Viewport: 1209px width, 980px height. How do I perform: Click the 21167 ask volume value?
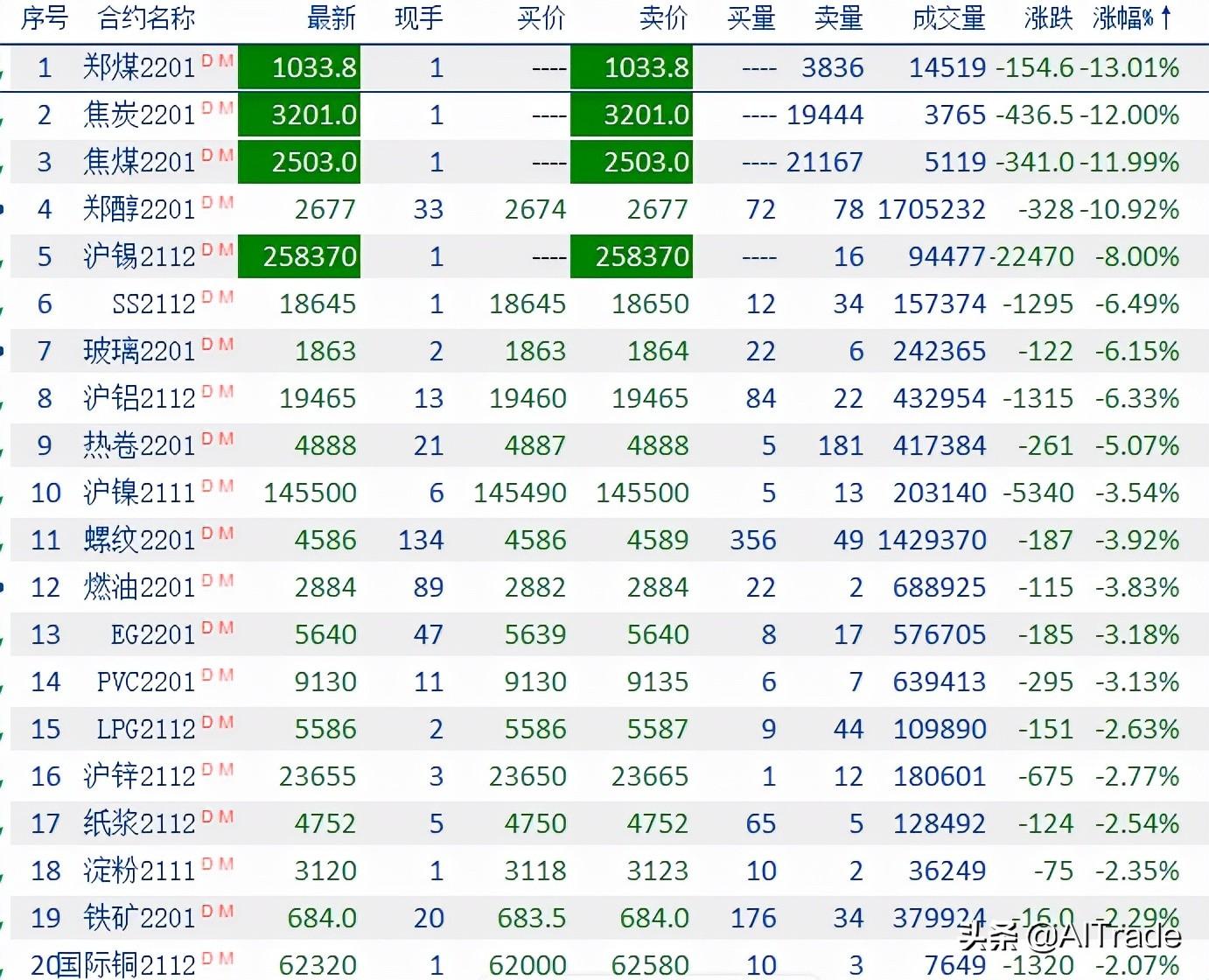click(x=825, y=162)
